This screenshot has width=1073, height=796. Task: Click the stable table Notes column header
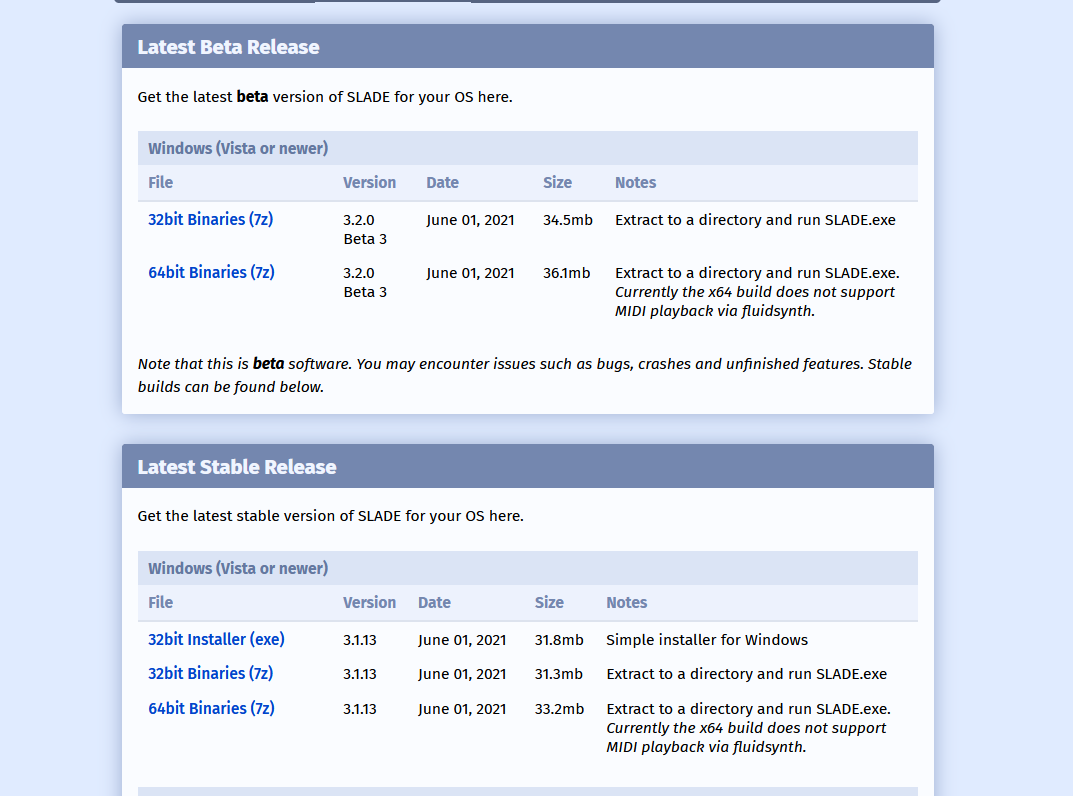click(627, 603)
